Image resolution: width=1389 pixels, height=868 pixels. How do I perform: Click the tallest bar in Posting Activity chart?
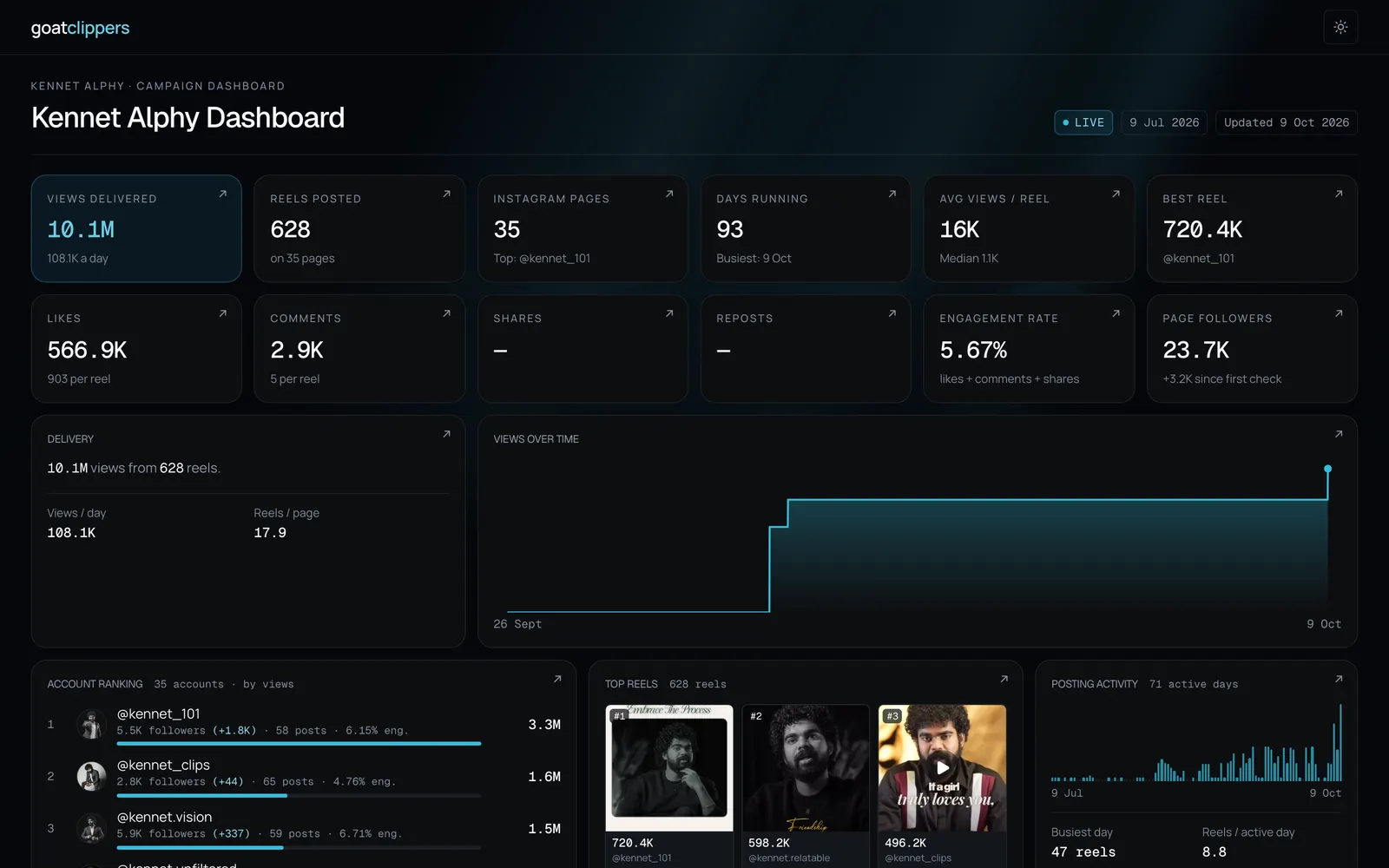coord(1340,743)
